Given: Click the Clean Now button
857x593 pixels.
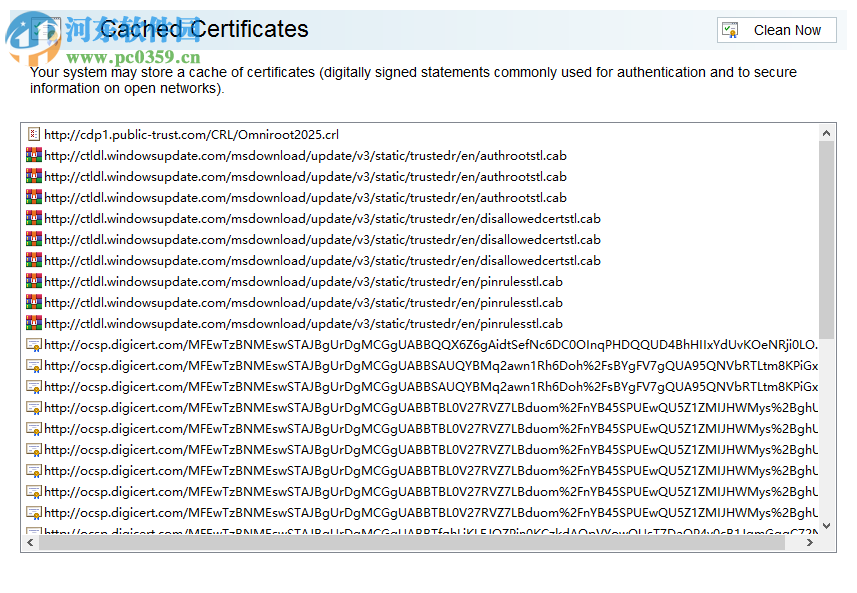Looking at the screenshot, I should (x=776, y=30).
